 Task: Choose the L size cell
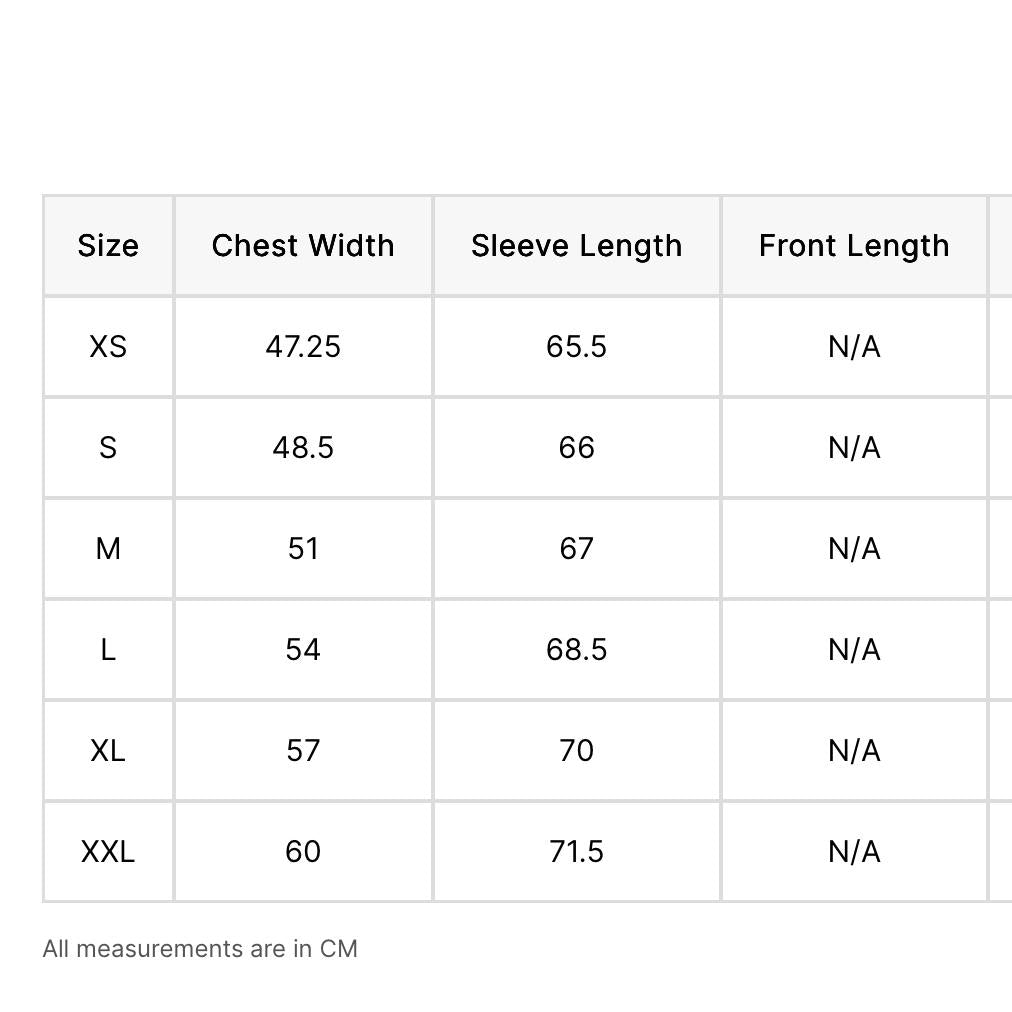click(x=108, y=649)
